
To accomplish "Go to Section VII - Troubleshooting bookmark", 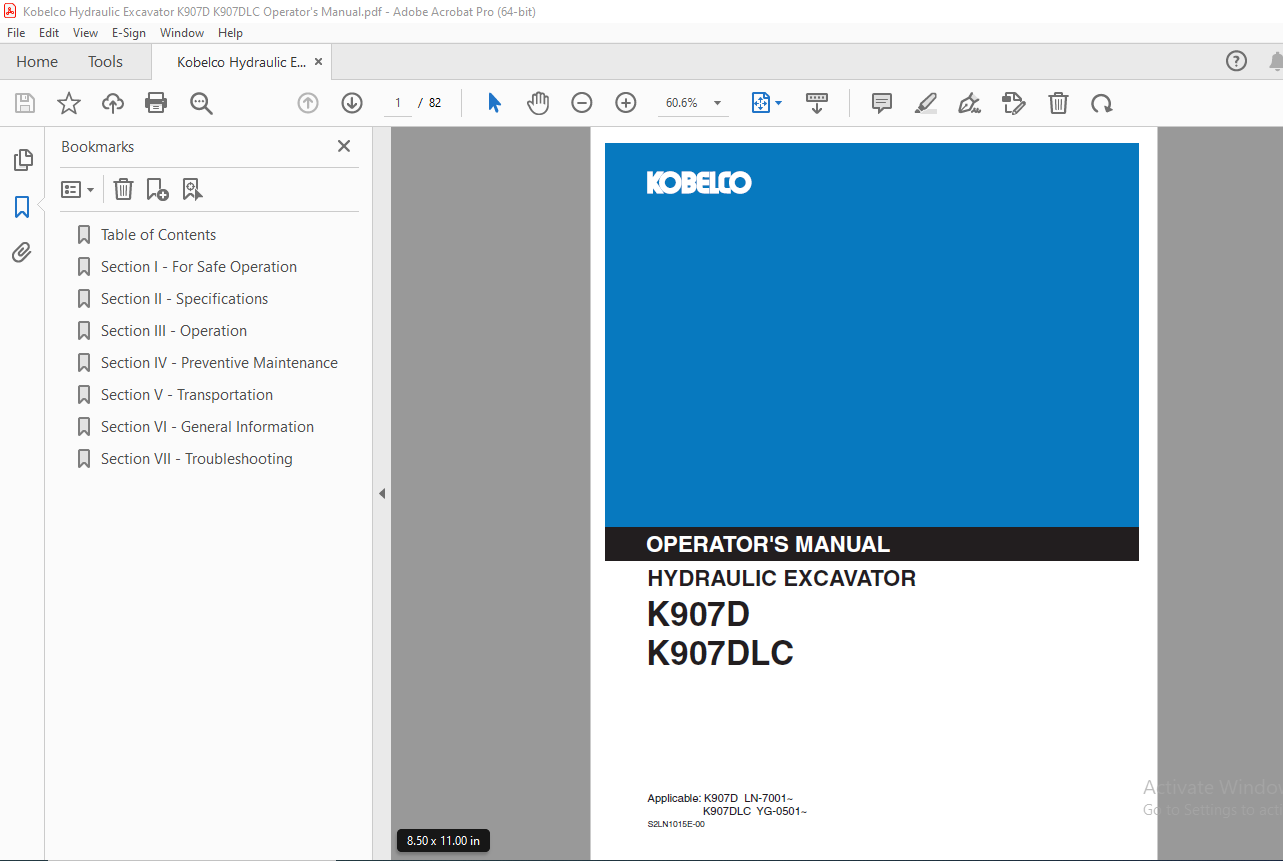I will pyautogui.click(x=197, y=459).
